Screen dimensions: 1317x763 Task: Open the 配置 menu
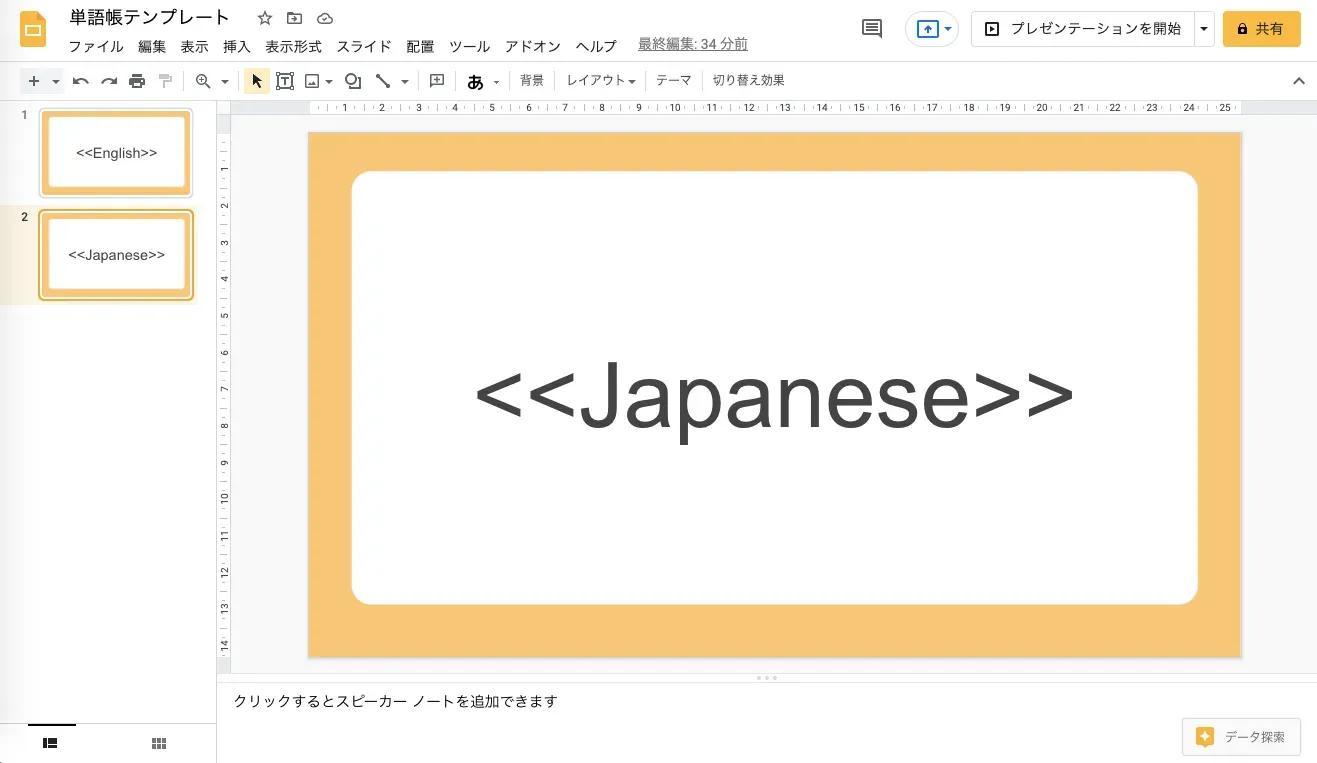pyautogui.click(x=420, y=46)
